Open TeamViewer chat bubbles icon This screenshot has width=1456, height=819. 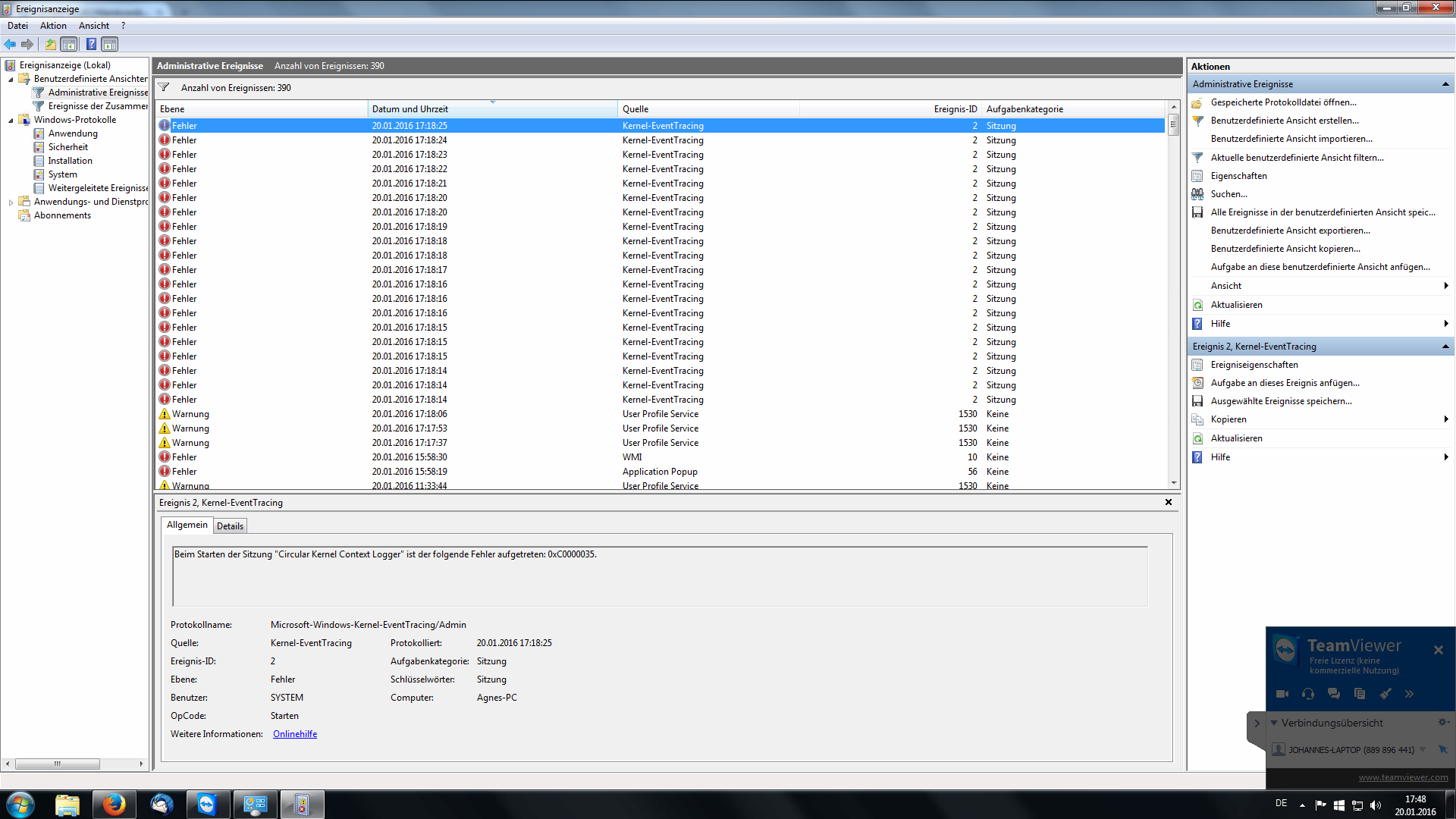pos(1334,694)
